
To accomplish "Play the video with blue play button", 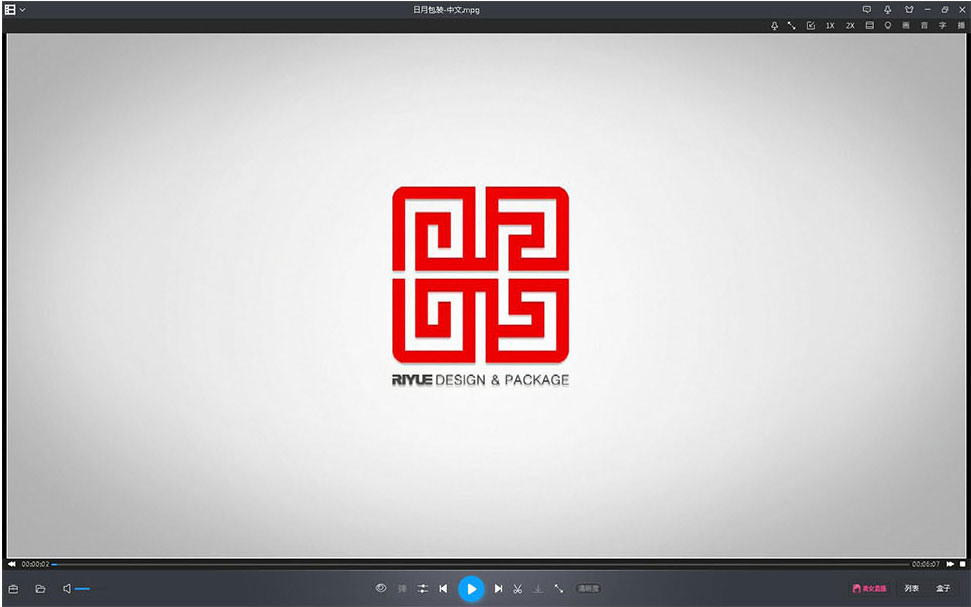I will tap(471, 588).
